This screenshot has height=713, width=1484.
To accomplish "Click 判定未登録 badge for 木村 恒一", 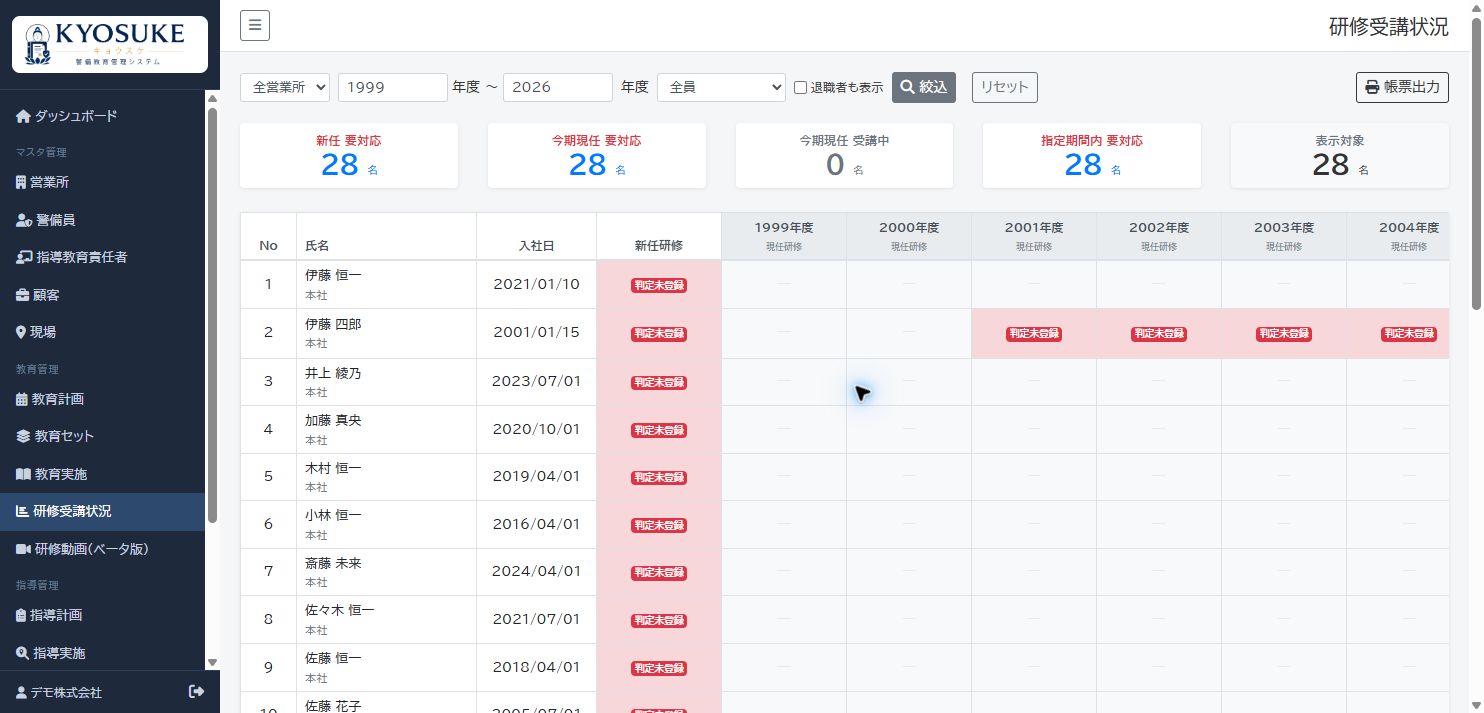I will click(x=659, y=478).
